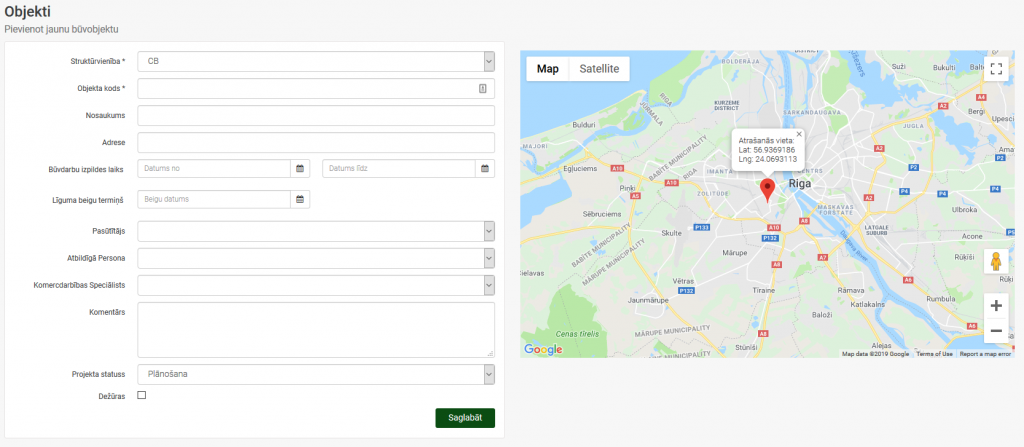The width and height of the screenshot is (1024, 447).
Task: Toggle fullscreen view of the map
Action: click(996, 69)
